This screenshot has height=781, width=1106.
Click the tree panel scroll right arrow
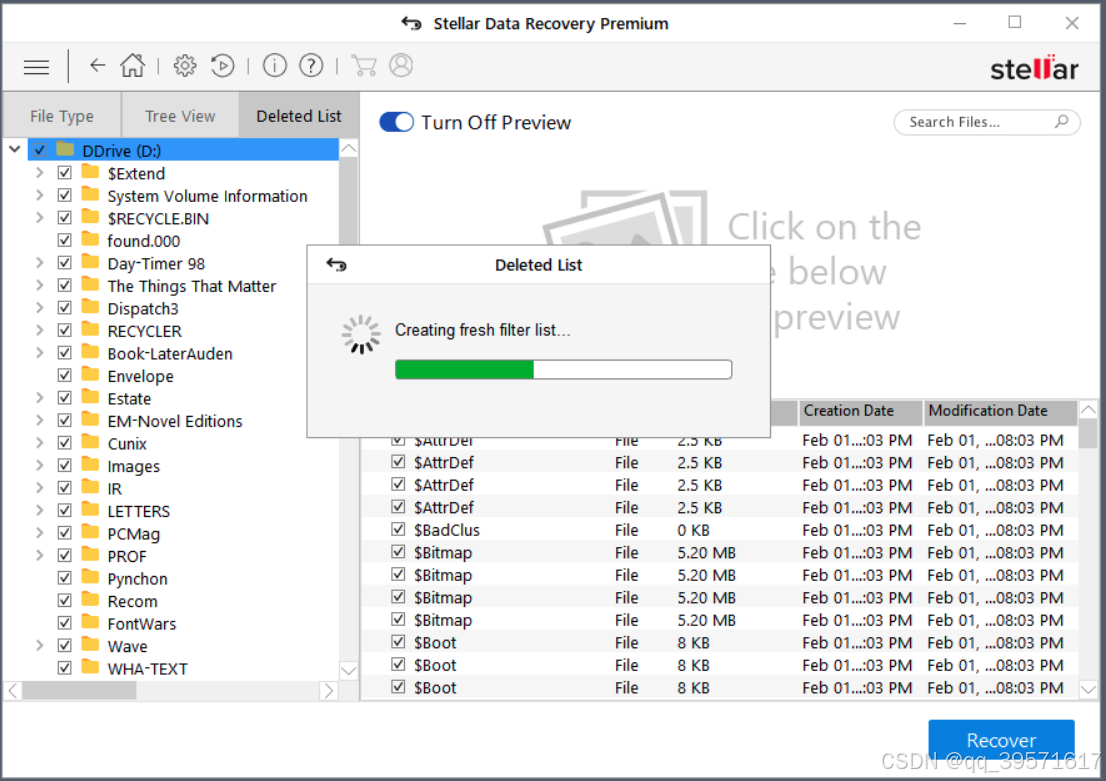click(x=329, y=691)
